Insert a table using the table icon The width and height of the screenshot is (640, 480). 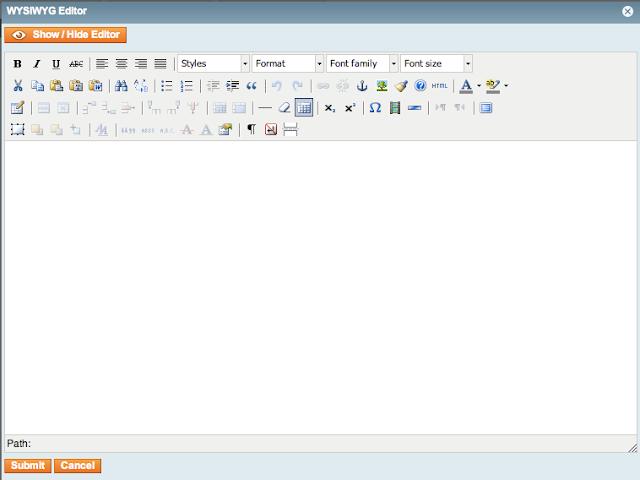click(304, 108)
